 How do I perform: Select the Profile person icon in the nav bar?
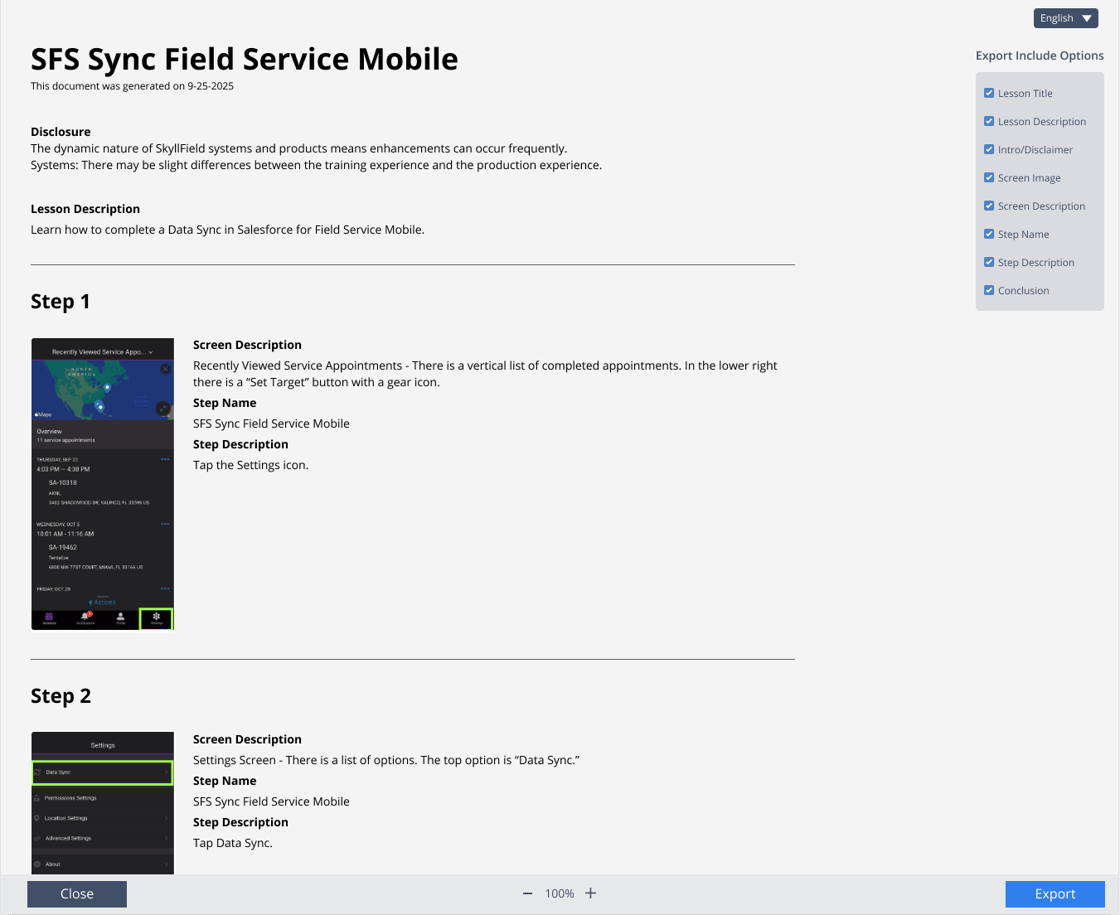click(x=120, y=616)
